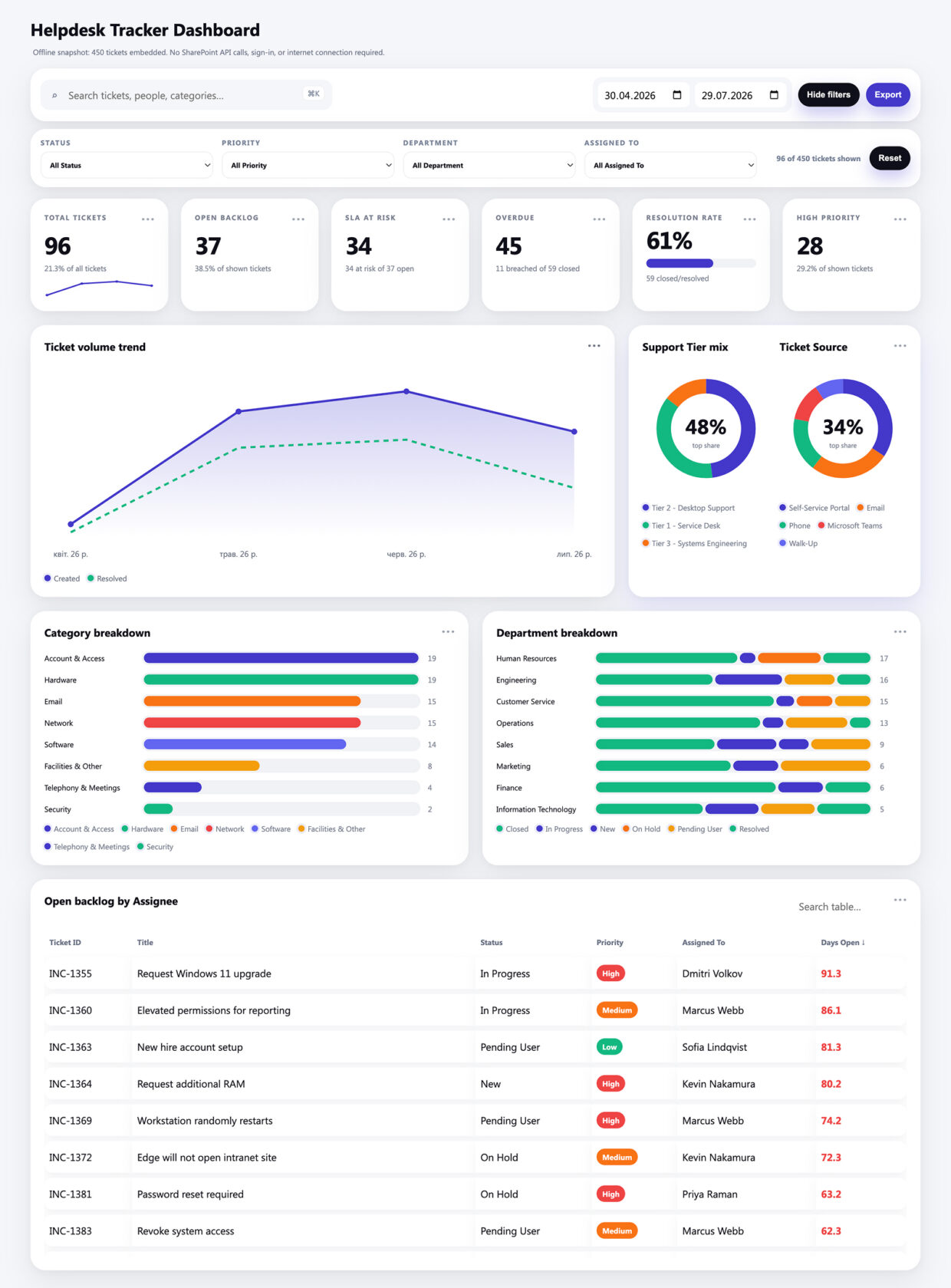Click Medium badge on INC-1360 row

[x=617, y=1010]
